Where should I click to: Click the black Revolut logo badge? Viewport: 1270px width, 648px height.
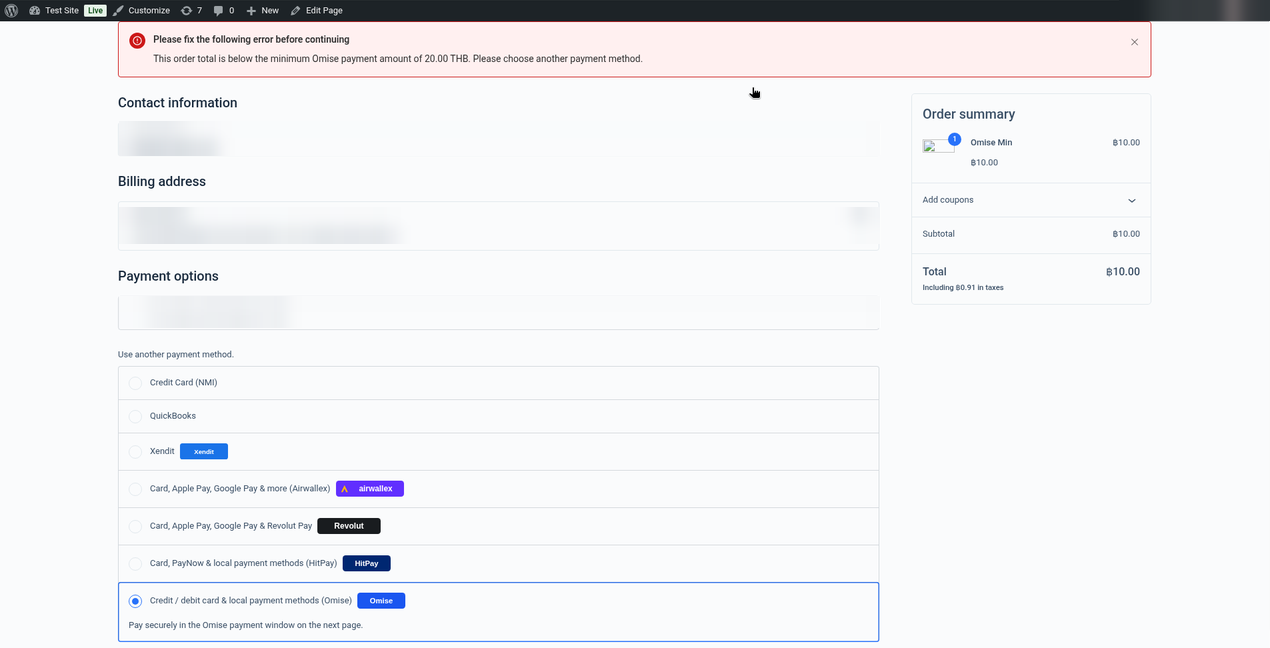pyautogui.click(x=349, y=526)
